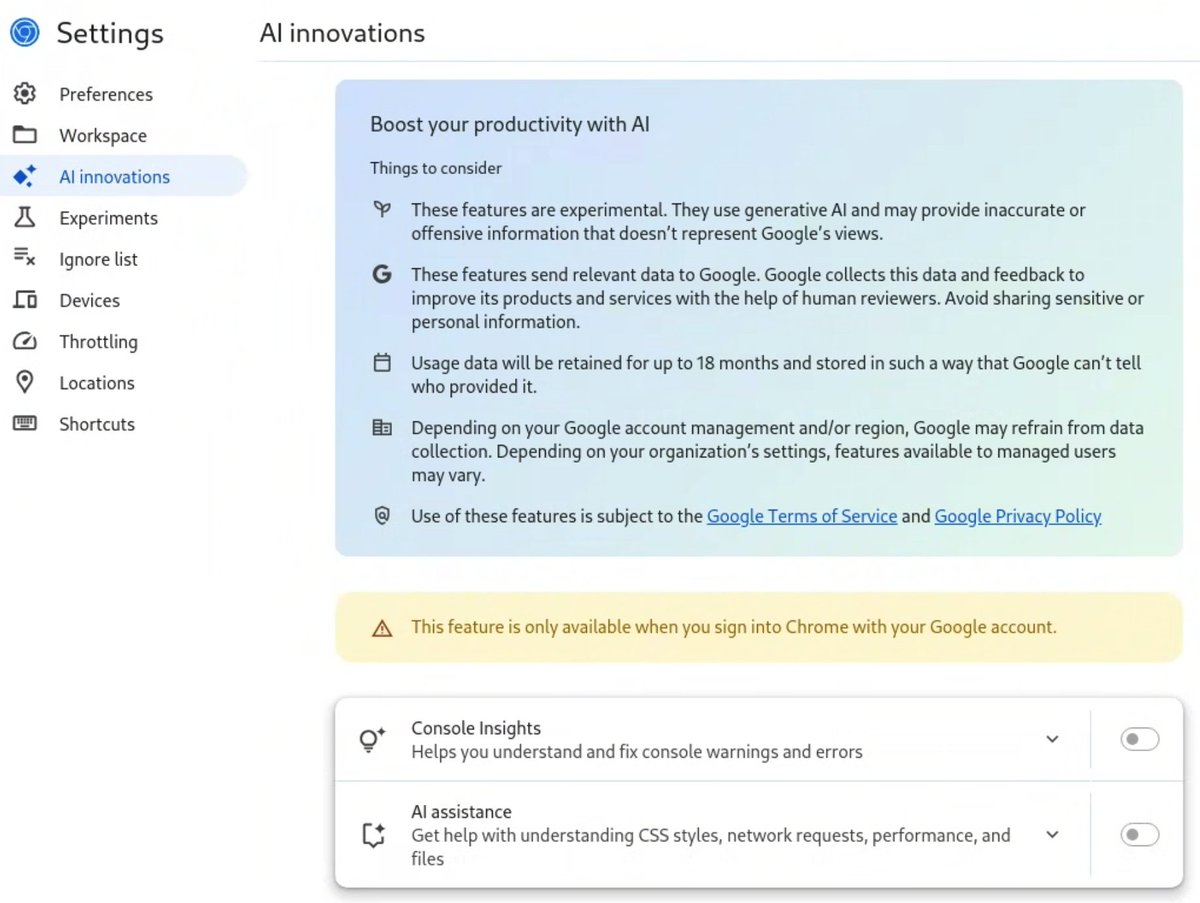
Task: Enable the AI assistance toggle
Action: [1139, 834]
